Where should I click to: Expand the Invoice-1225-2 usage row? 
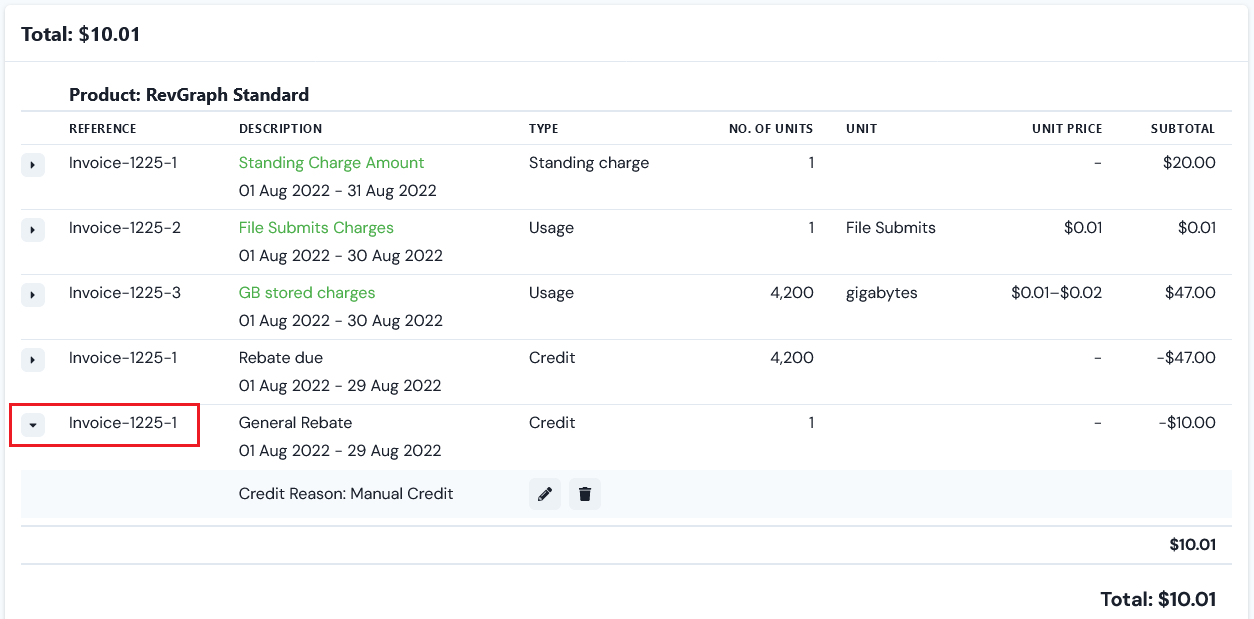pyautogui.click(x=33, y=229)
